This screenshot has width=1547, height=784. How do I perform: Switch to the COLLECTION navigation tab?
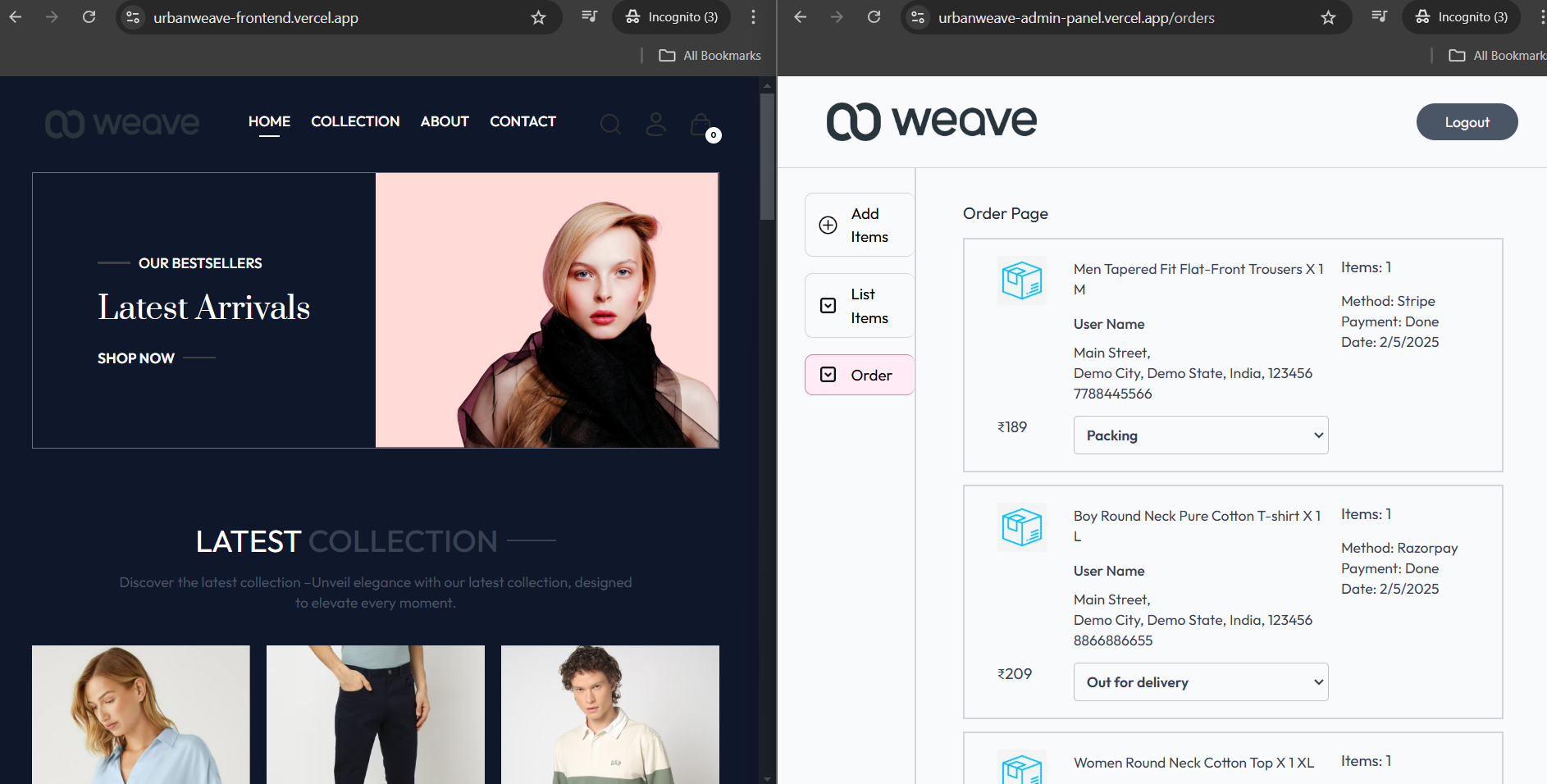(x=354, y=121)
